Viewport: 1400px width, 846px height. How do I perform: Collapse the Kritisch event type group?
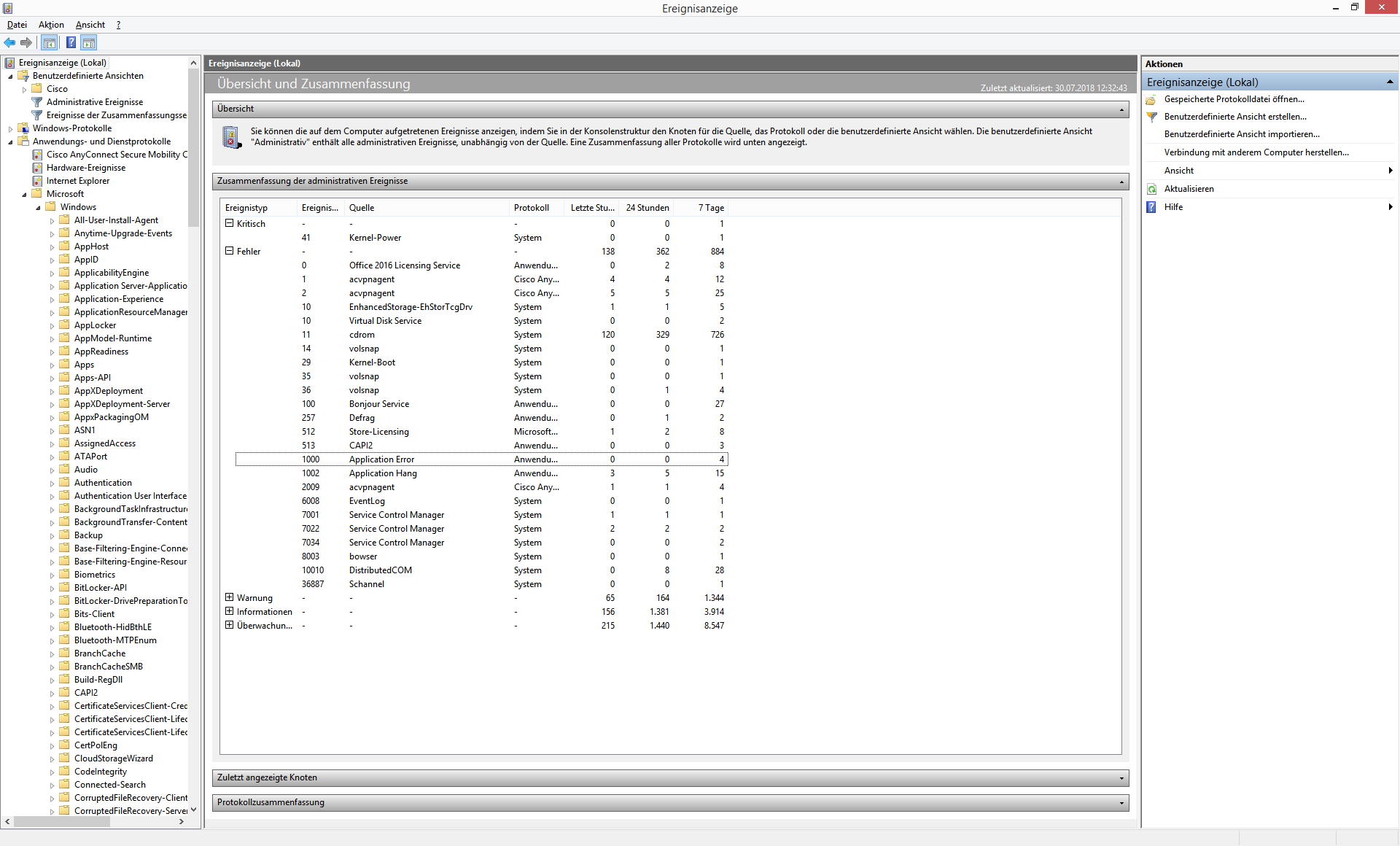[229, 224]
